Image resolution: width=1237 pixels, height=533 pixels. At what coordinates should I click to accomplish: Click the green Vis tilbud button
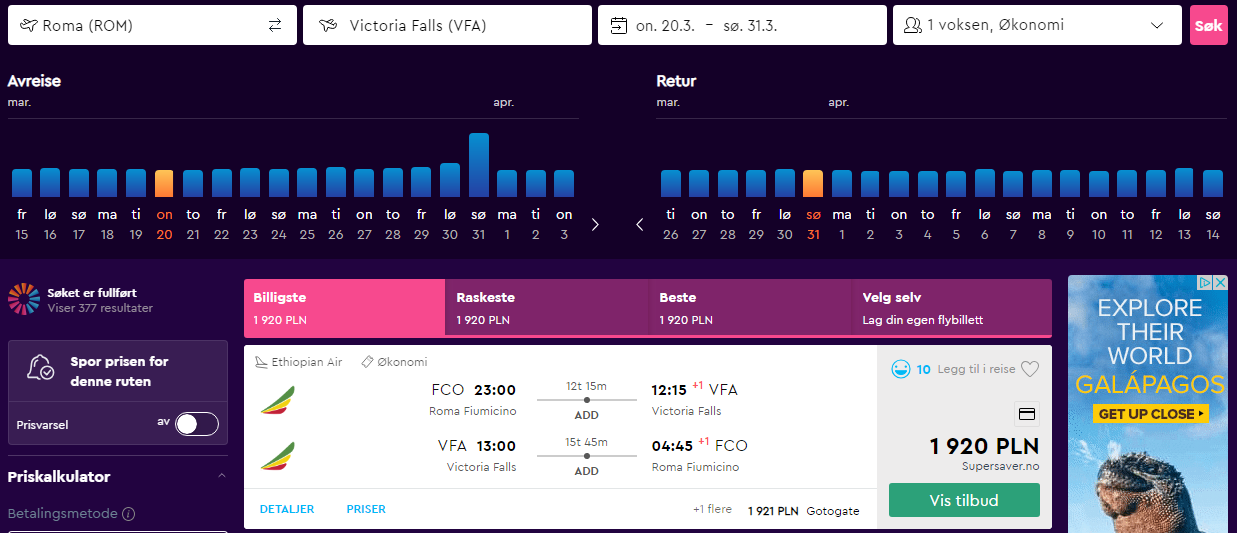[x=964, y=500]
